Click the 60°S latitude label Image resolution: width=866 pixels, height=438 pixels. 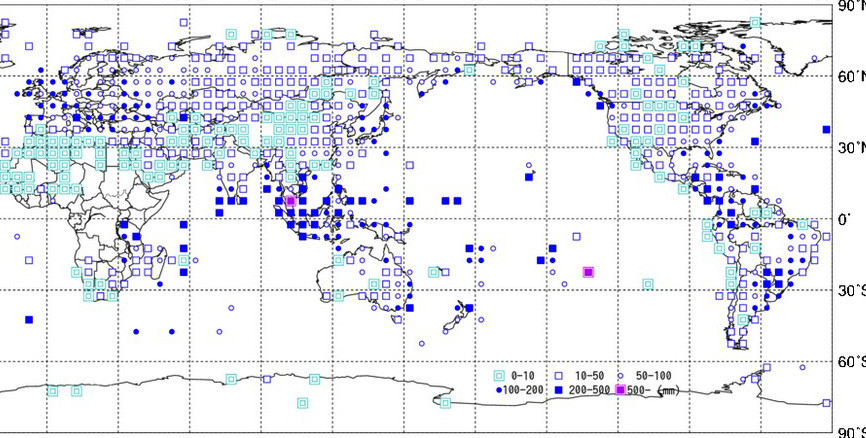(848, 362)
